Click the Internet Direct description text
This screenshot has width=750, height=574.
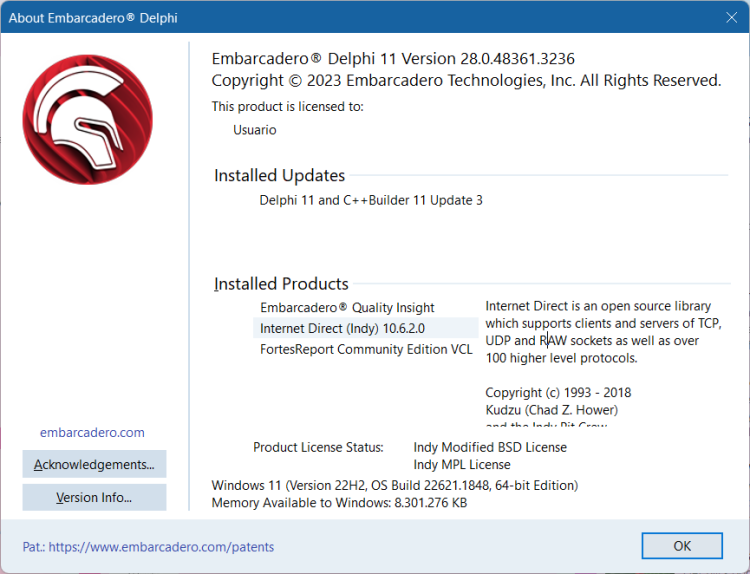603,332
